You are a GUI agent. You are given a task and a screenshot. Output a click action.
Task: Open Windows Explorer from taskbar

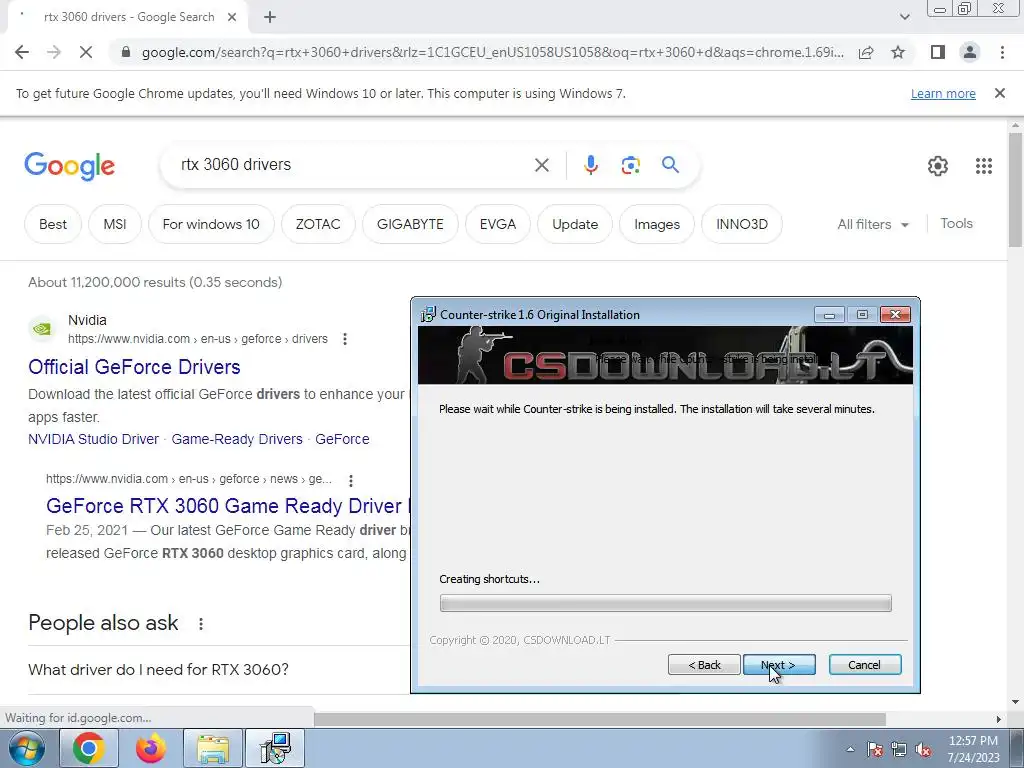pyautogui.click(x=213, y=748)
